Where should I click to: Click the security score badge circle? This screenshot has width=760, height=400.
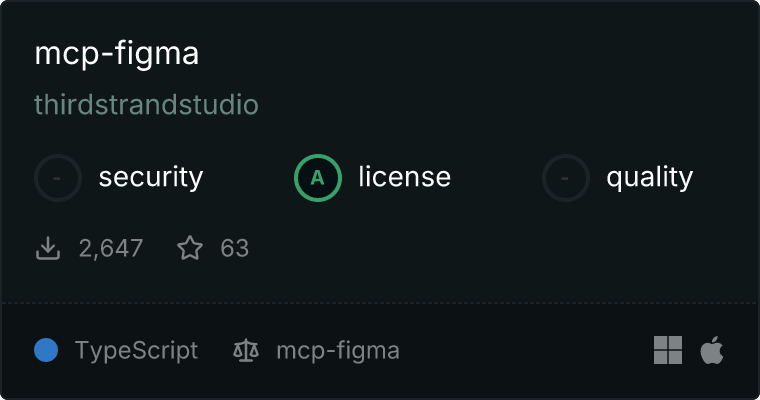(x=58, y=178)
